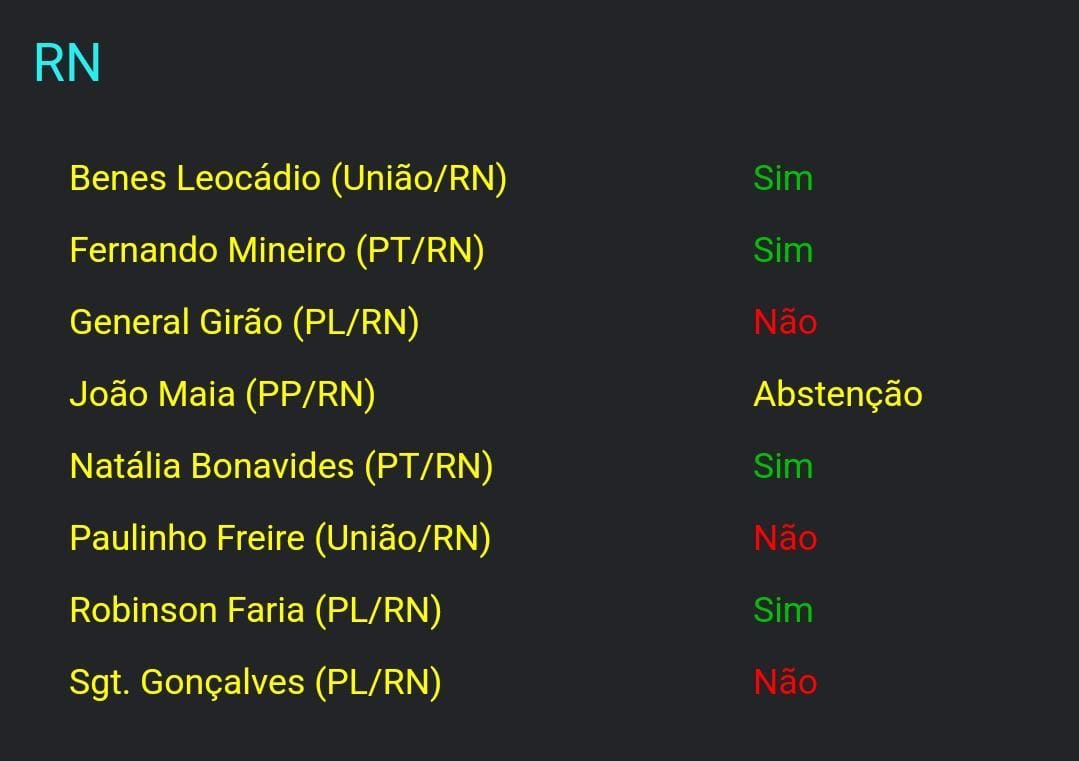The image size is (1079, 761).
Task: Click the RN state heading
Action: point(67,64)
